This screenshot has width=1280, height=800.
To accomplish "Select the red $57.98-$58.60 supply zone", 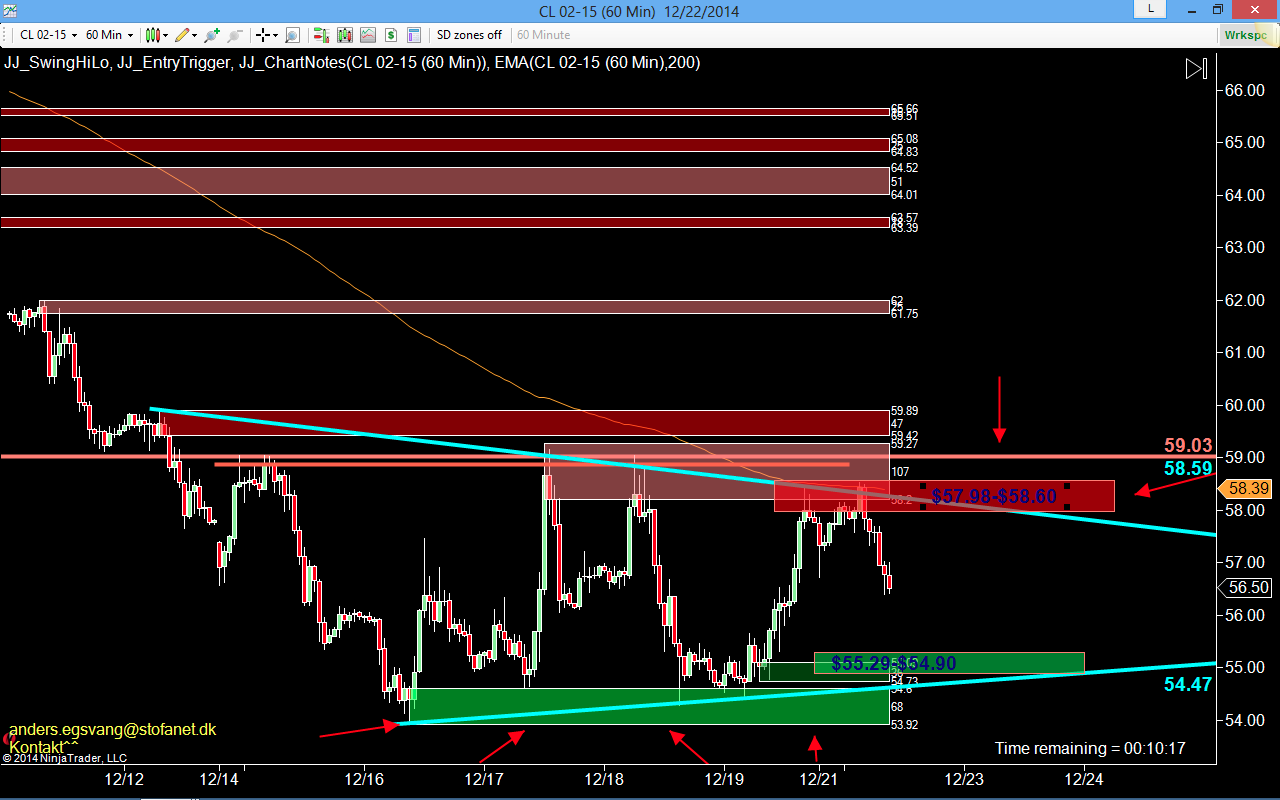I will click(944, 496).
